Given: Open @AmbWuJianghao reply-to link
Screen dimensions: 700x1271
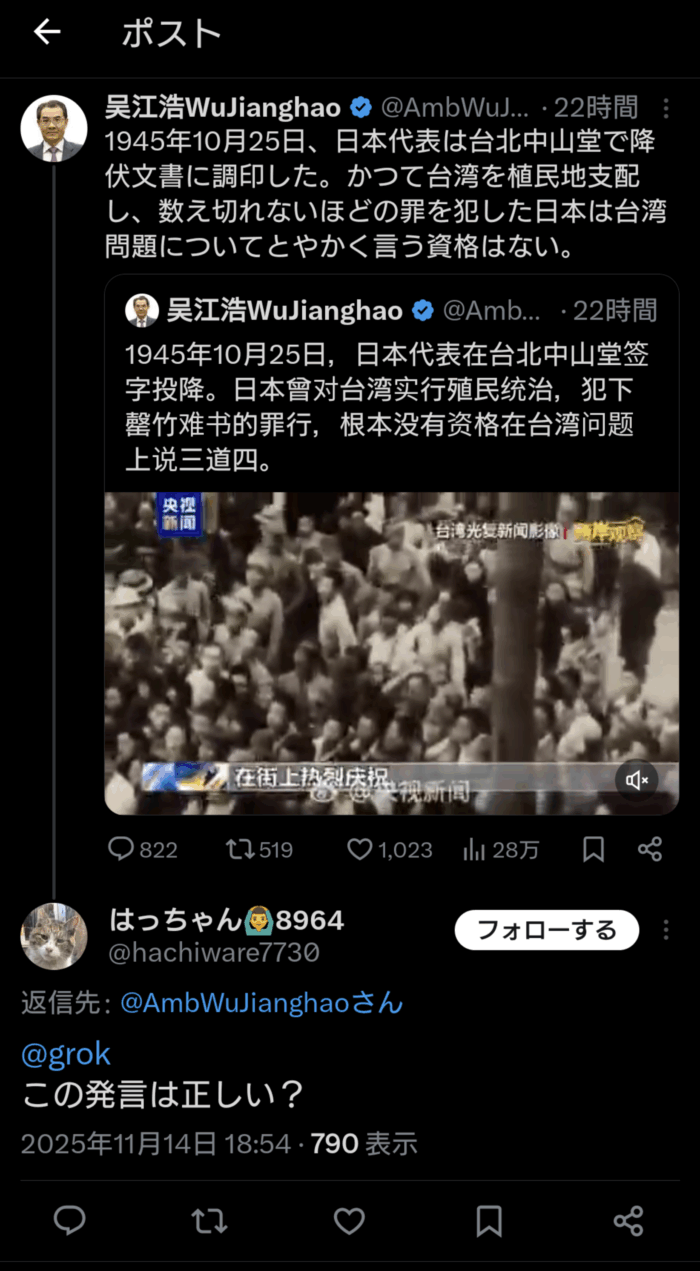Looking at the screenshot, I should 261,1002.
